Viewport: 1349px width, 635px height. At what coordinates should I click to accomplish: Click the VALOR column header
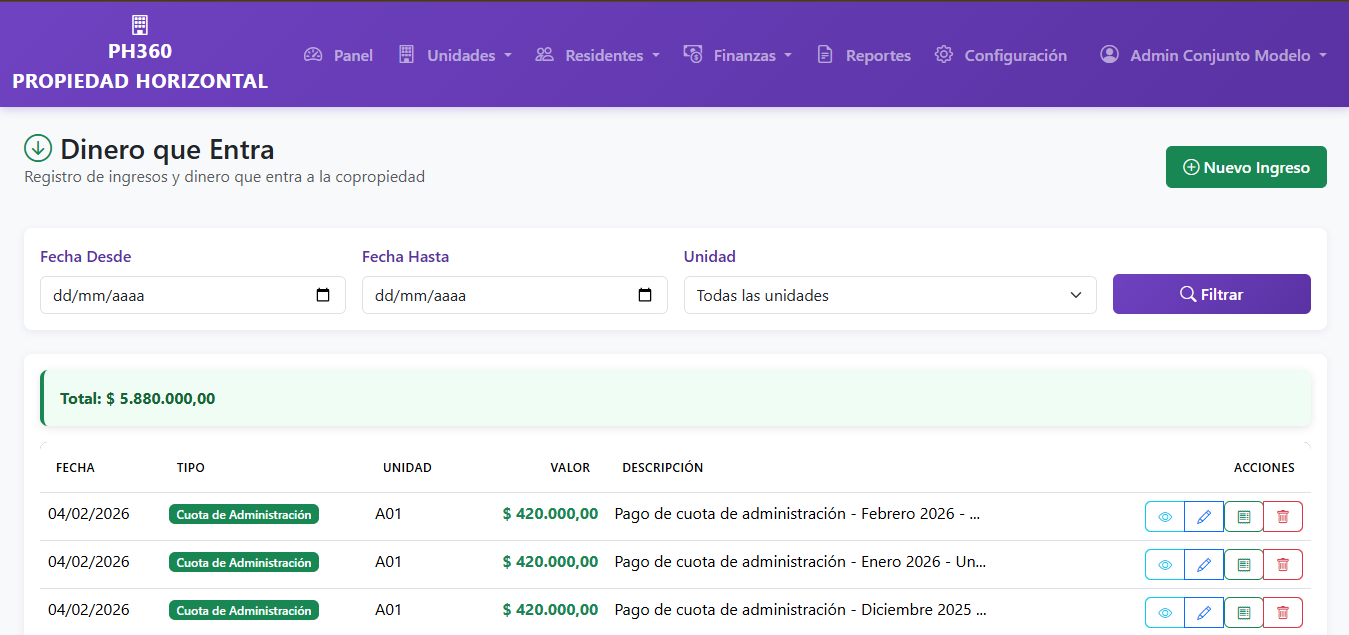point(570,467)
